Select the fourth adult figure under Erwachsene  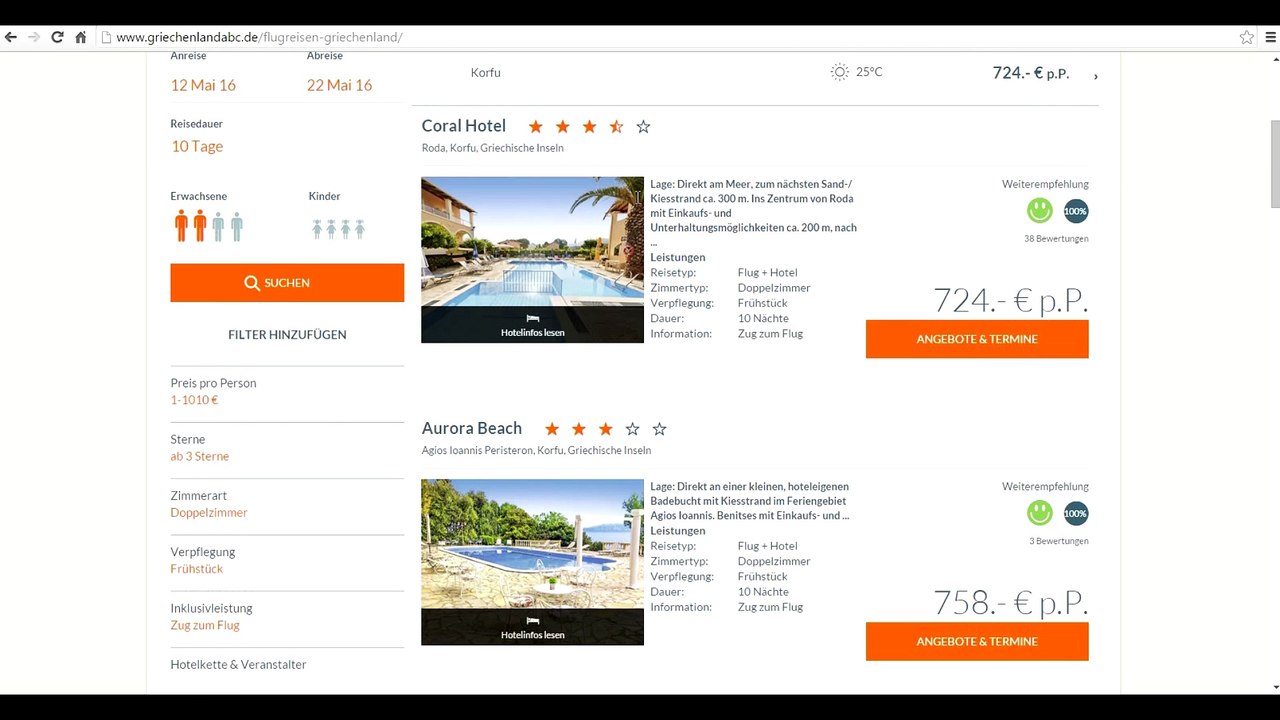click(237, 226)
